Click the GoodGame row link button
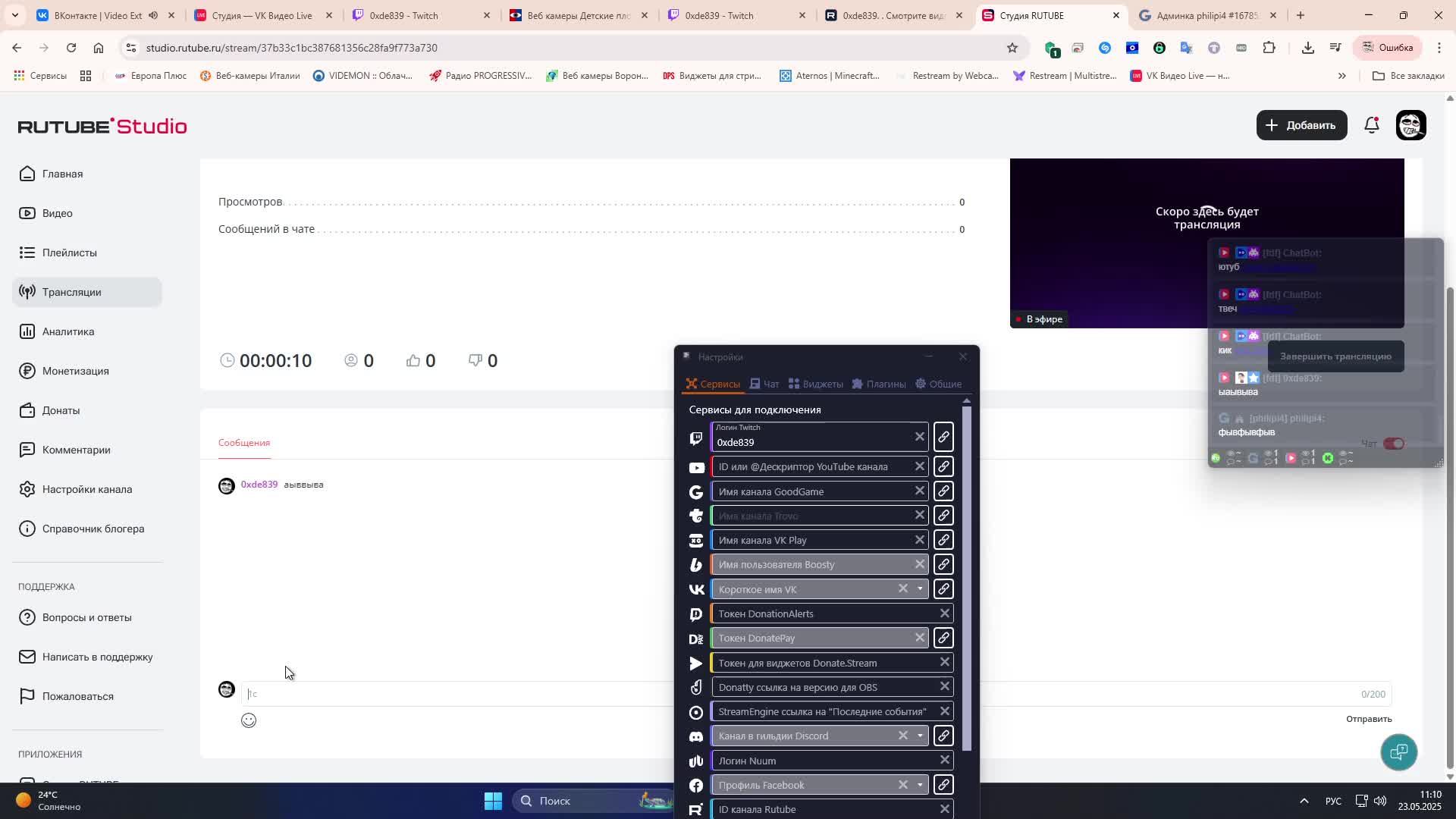 pyautogui.click(x=943, y=491)
